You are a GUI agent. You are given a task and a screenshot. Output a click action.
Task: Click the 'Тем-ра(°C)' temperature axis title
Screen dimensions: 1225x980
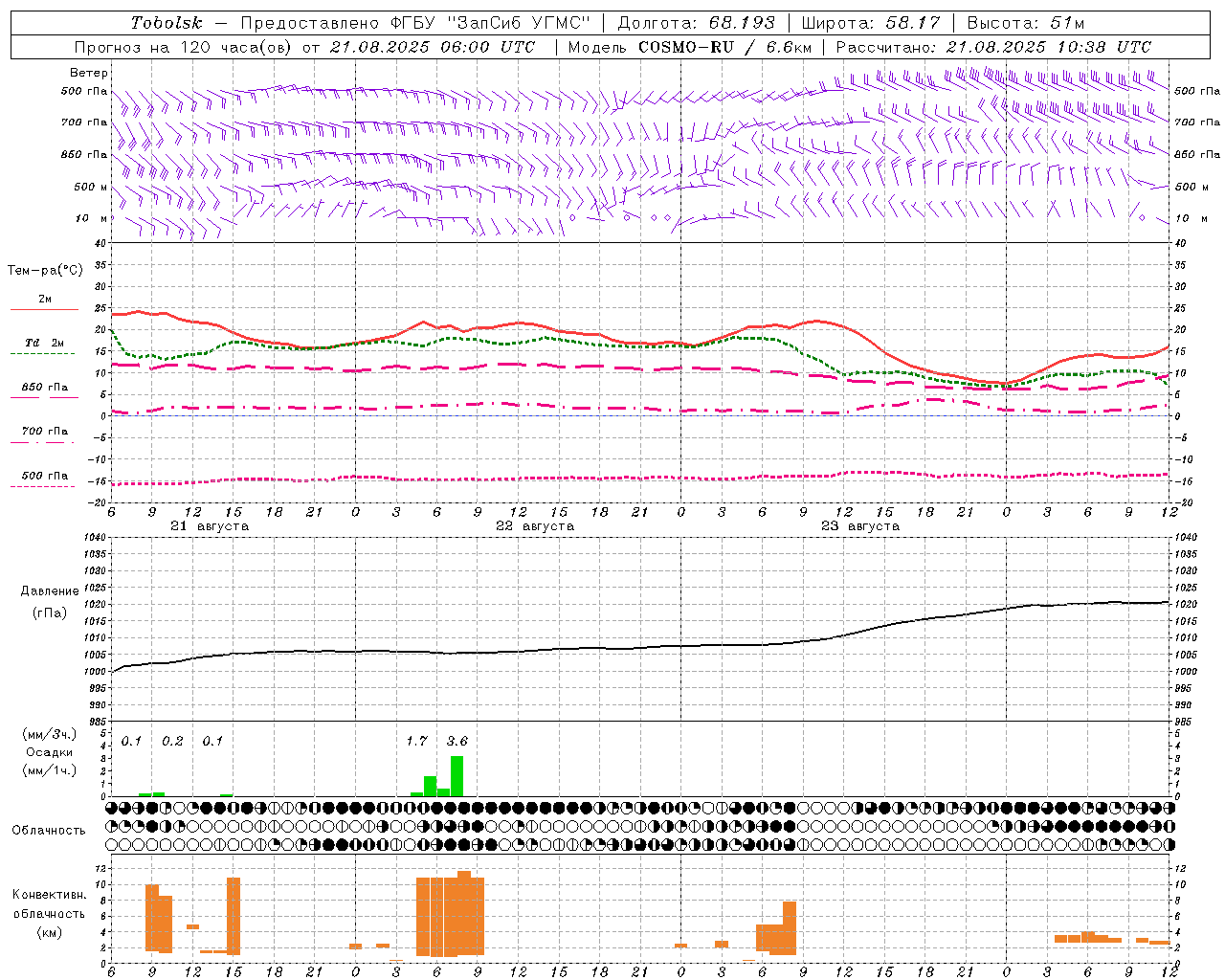pos(45,271)
